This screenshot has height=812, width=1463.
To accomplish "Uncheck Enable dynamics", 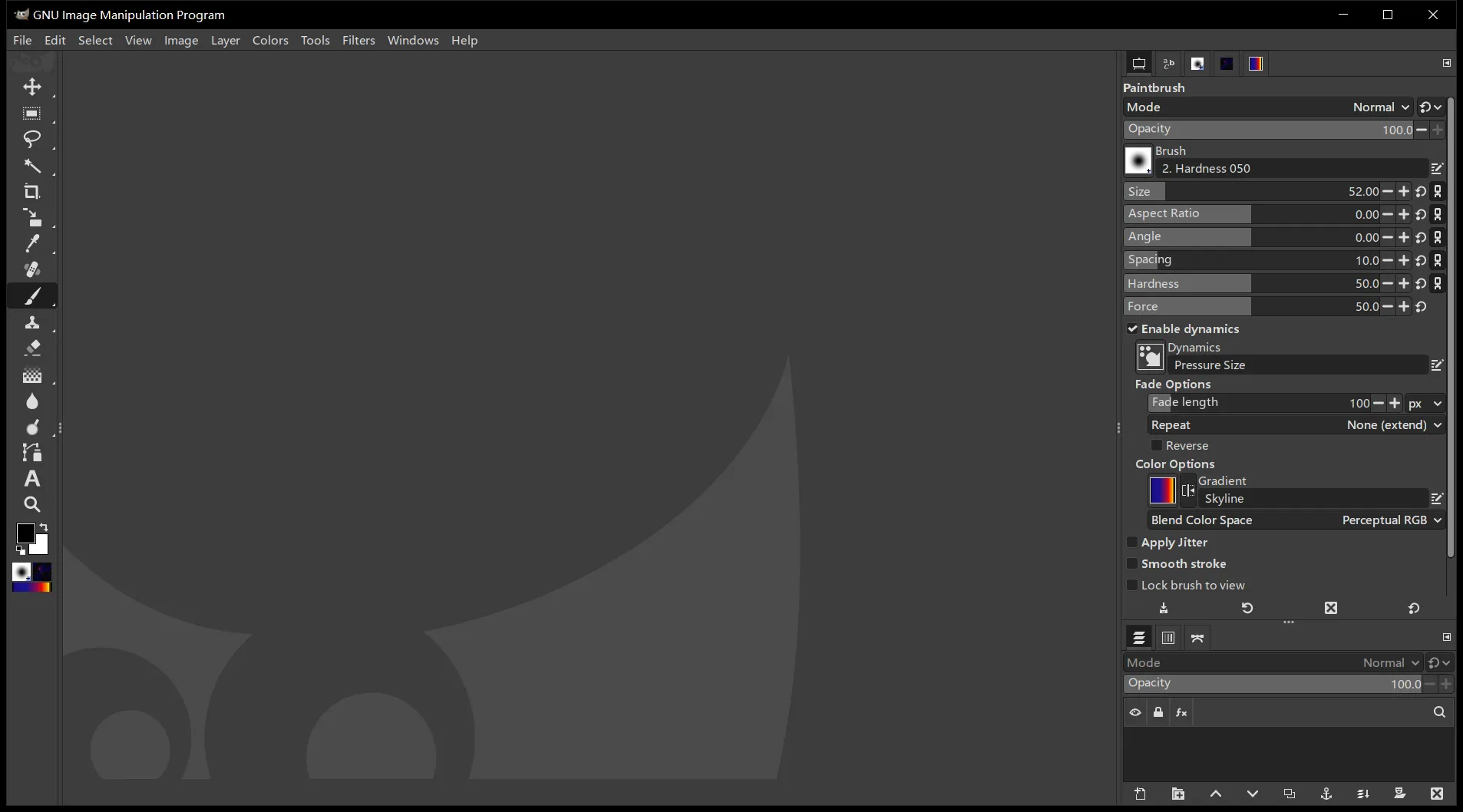I will pos(1132,328).
